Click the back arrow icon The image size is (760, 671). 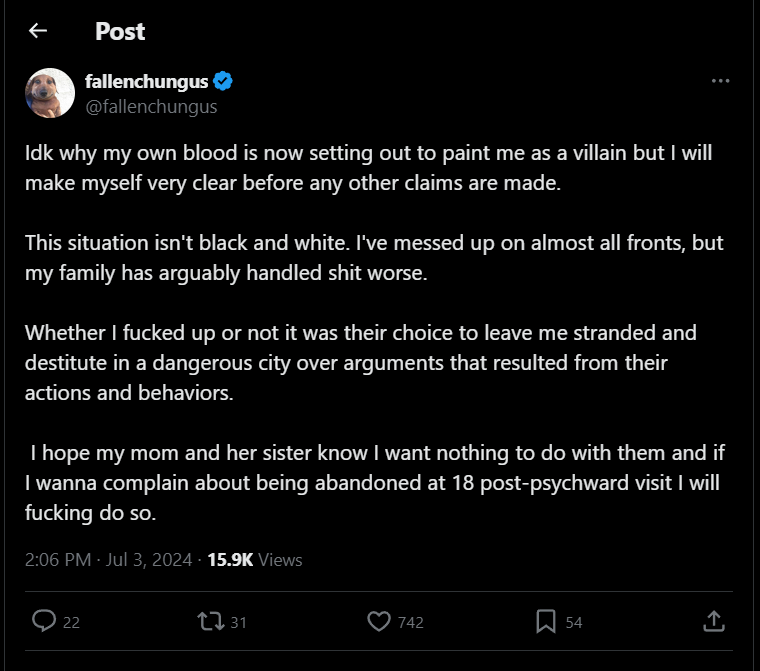(38, 31)
